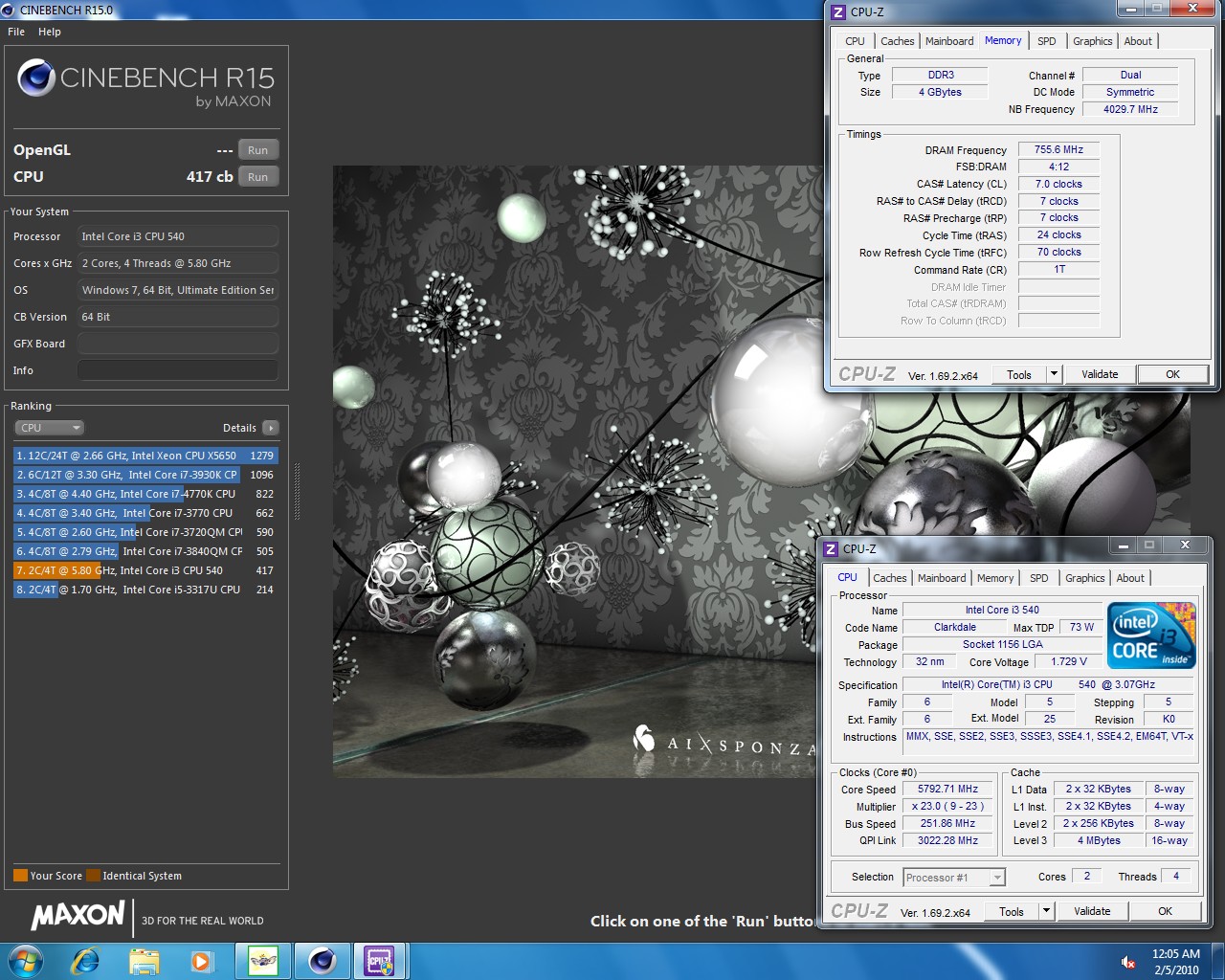1225x980 pixels.
Task: Click the NB Frequency 4029.7 MHz value
Action: pyautogui.click(x=1130, y=110)
